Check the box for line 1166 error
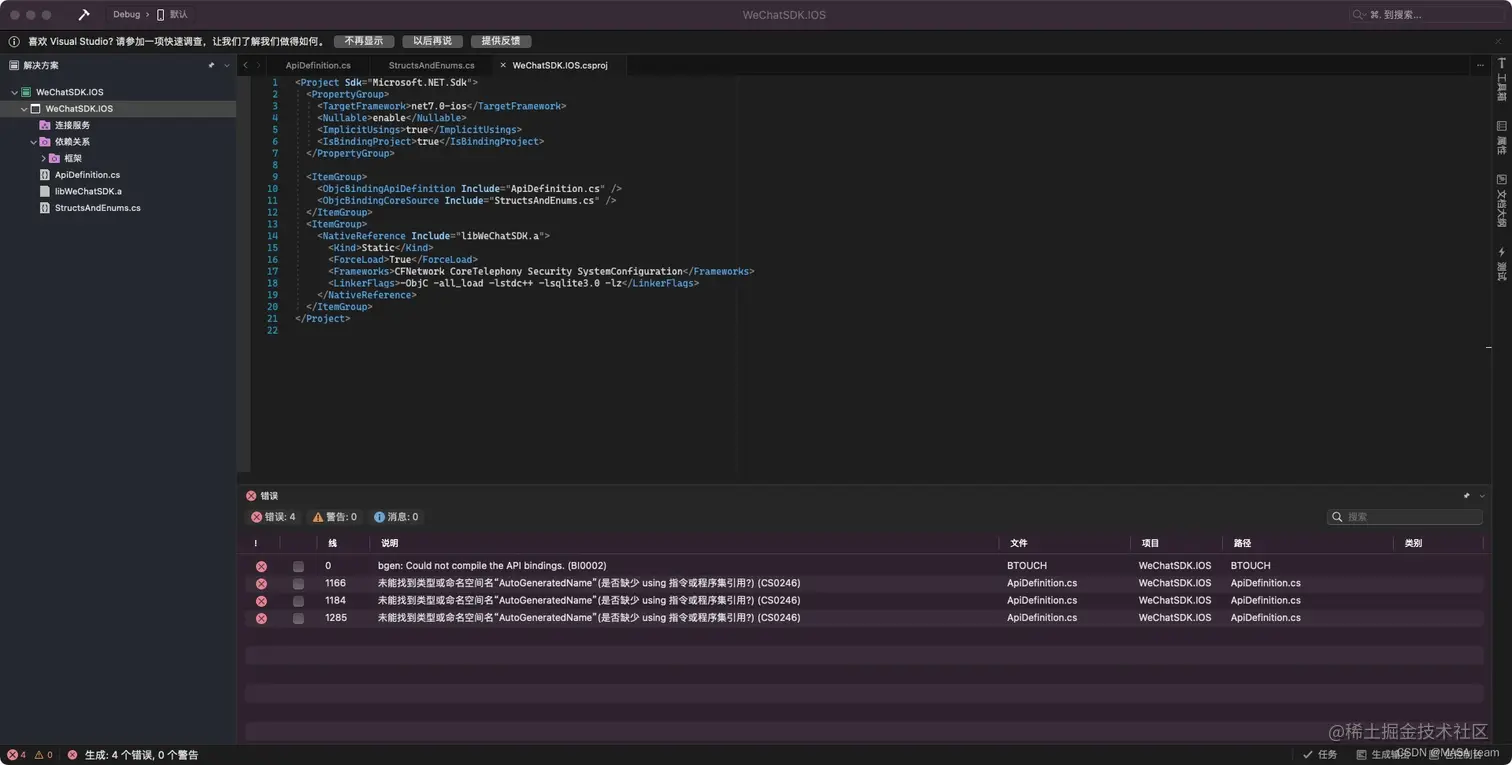This screenshot has height=765, width=1512. pos(298,583)
